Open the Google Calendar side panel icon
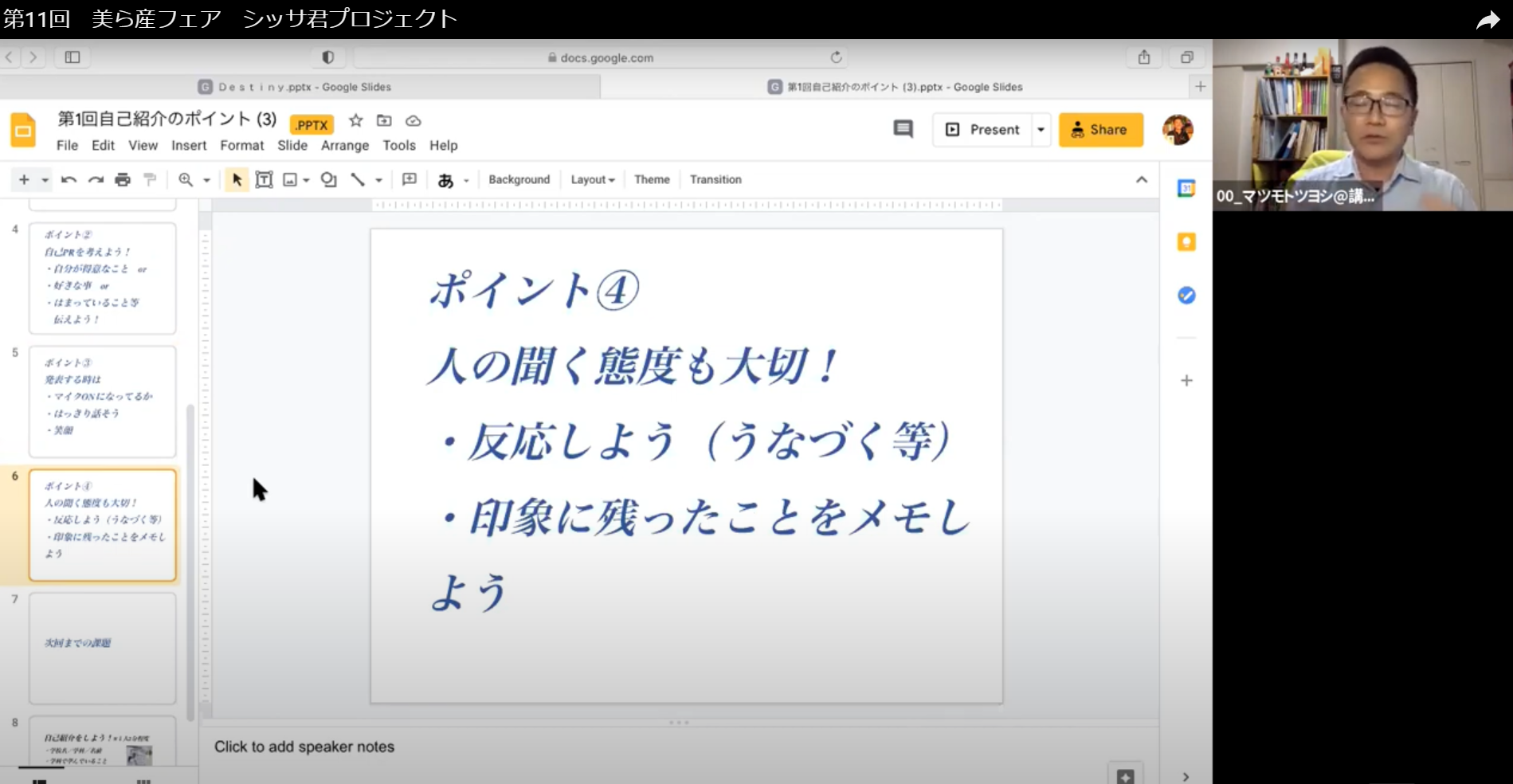Image resolution: width=1513 pixels, height=784 pixels. pos(1186,189)
